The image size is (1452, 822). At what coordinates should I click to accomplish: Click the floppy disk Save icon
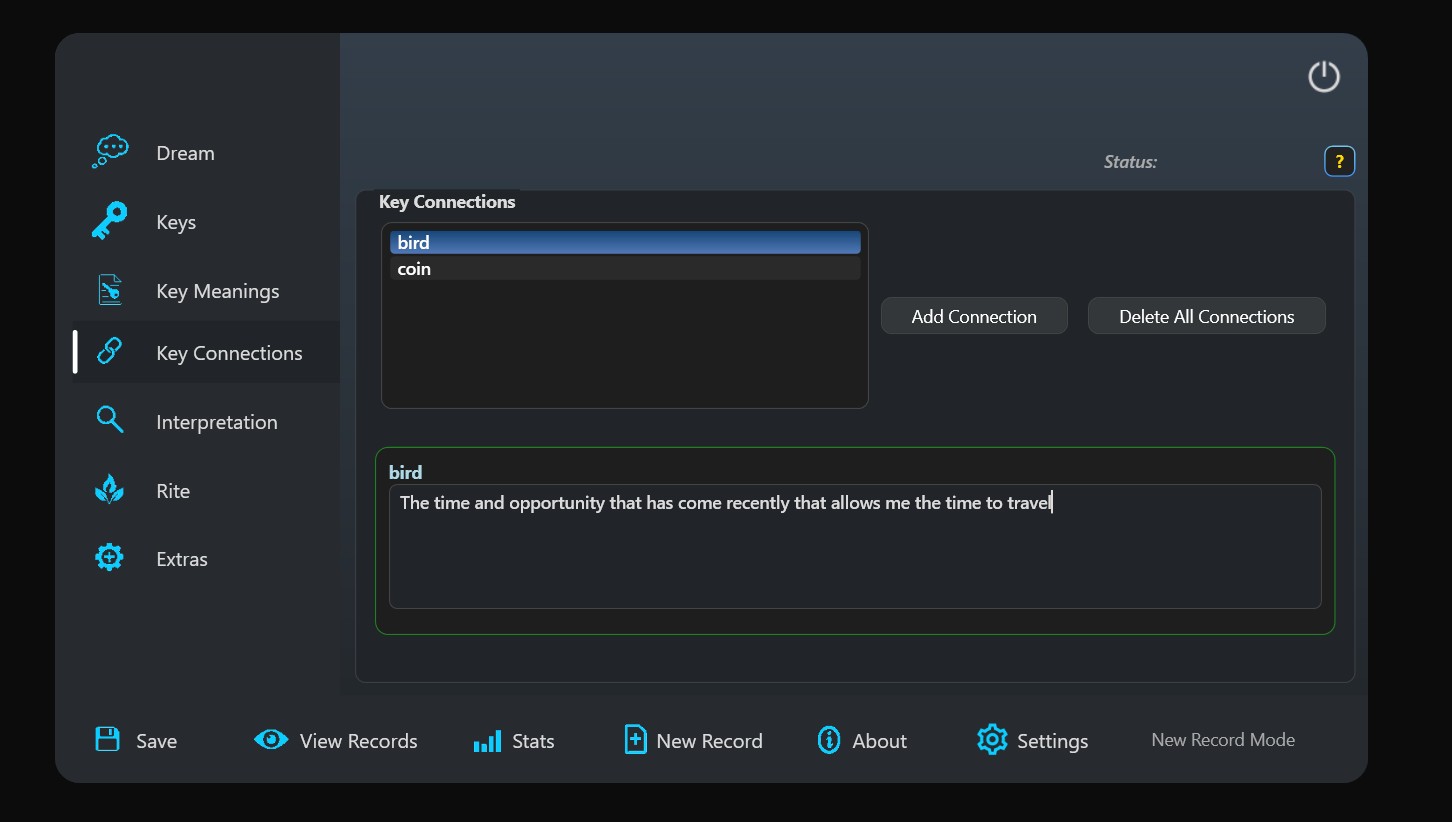(107, 739)
